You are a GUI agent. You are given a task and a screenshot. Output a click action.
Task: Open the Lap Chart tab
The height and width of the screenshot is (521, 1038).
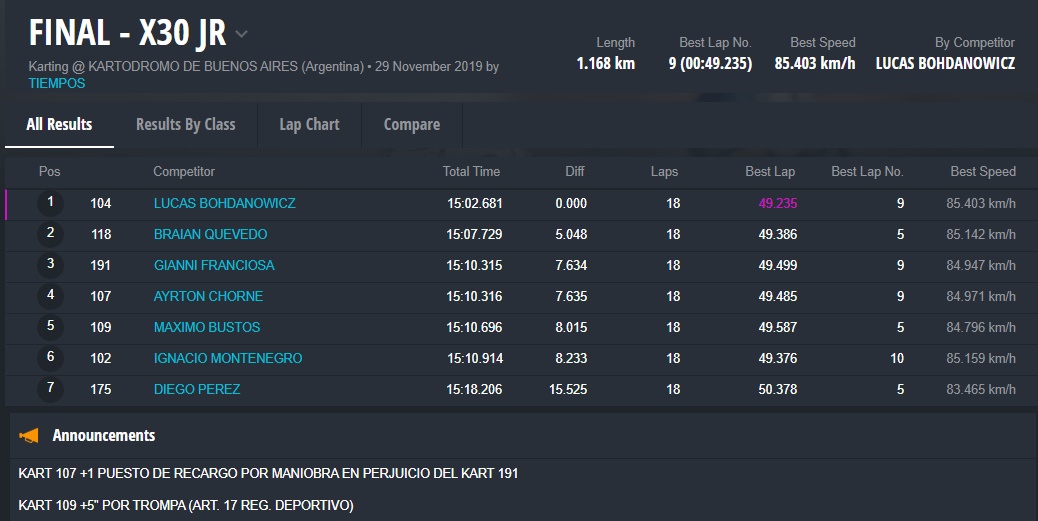[x=309, y=124]
